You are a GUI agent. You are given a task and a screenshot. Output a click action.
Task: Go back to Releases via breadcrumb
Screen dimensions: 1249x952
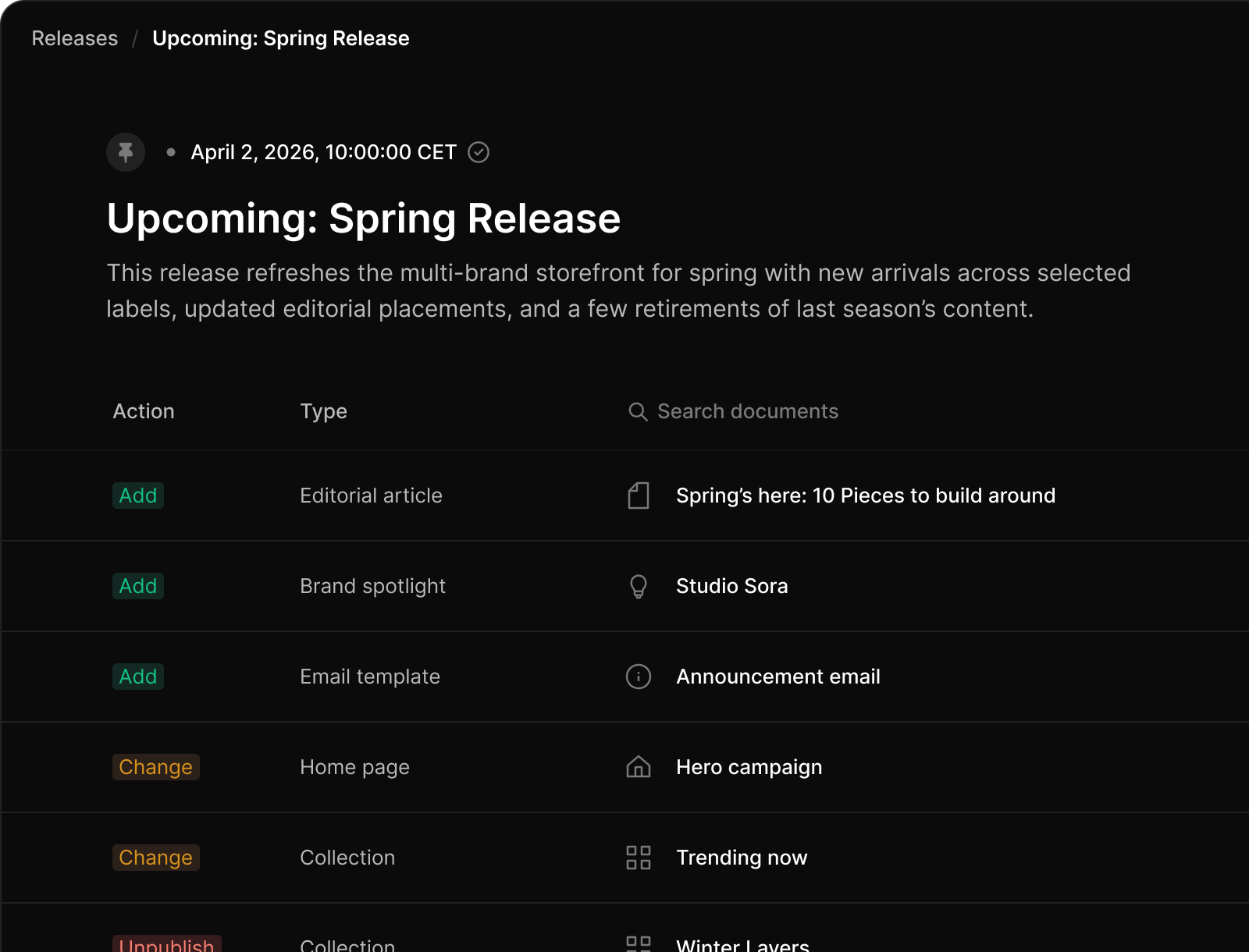pos(75,38)
